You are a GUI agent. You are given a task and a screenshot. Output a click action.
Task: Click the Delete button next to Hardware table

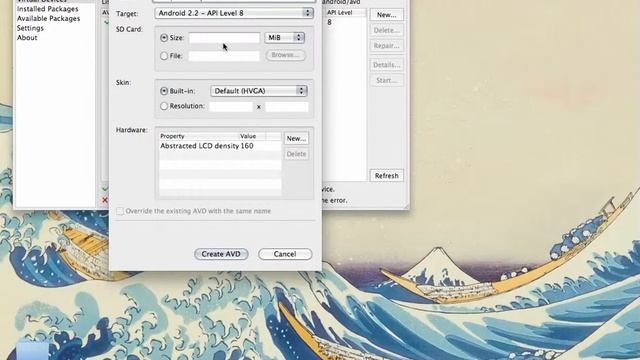(296, 154)
